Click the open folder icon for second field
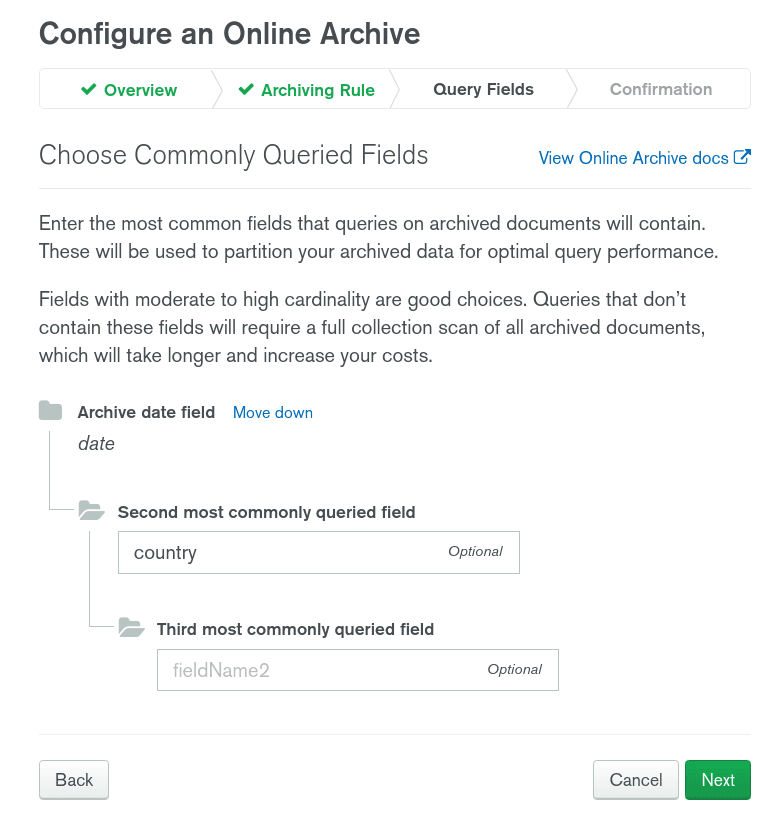Screen dimensions: 782x830 coord(91,511)
